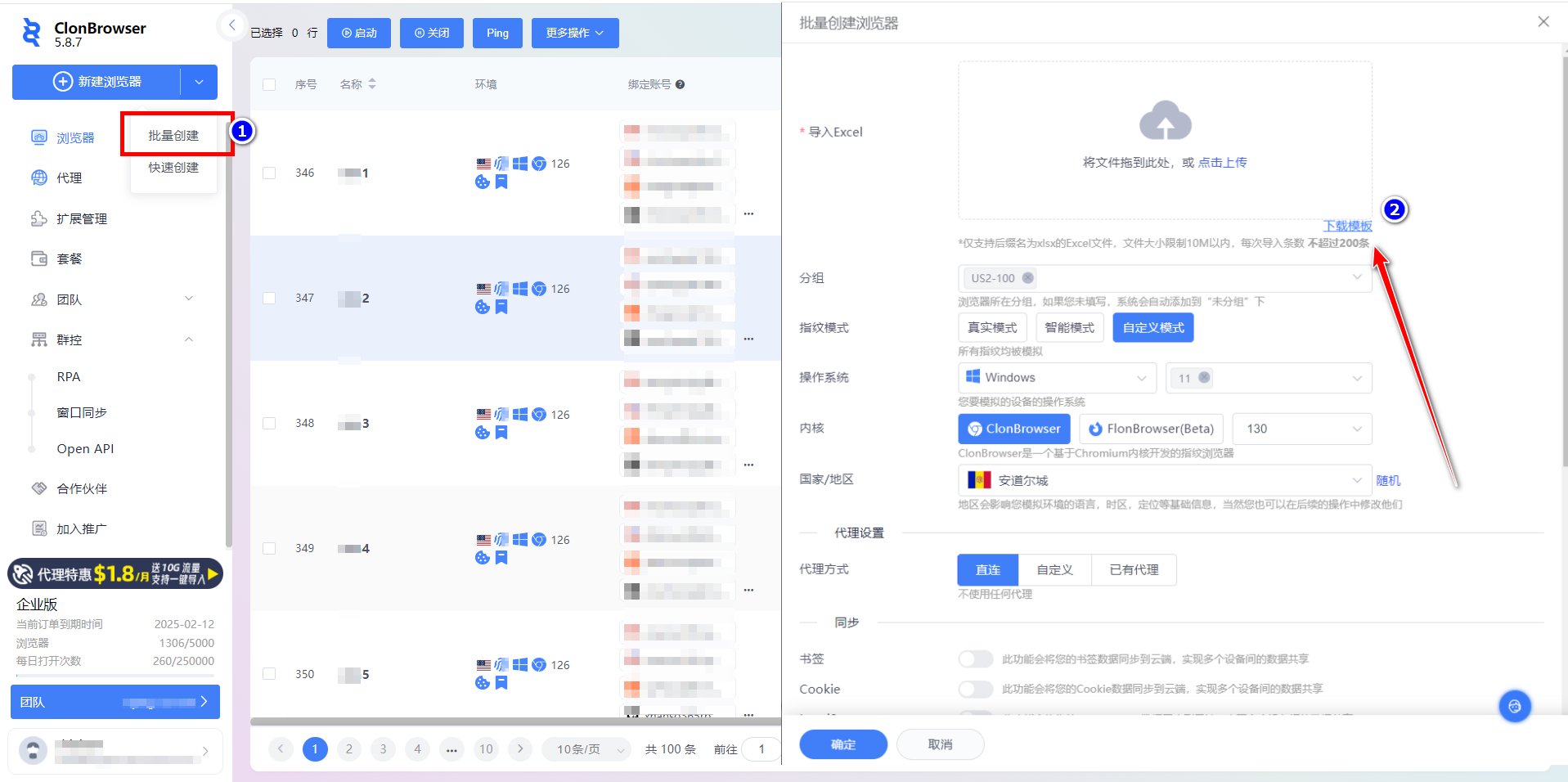Click the 扩展管理 puzzle icon
Screen dimensions: 1568x782
point(39,218)
